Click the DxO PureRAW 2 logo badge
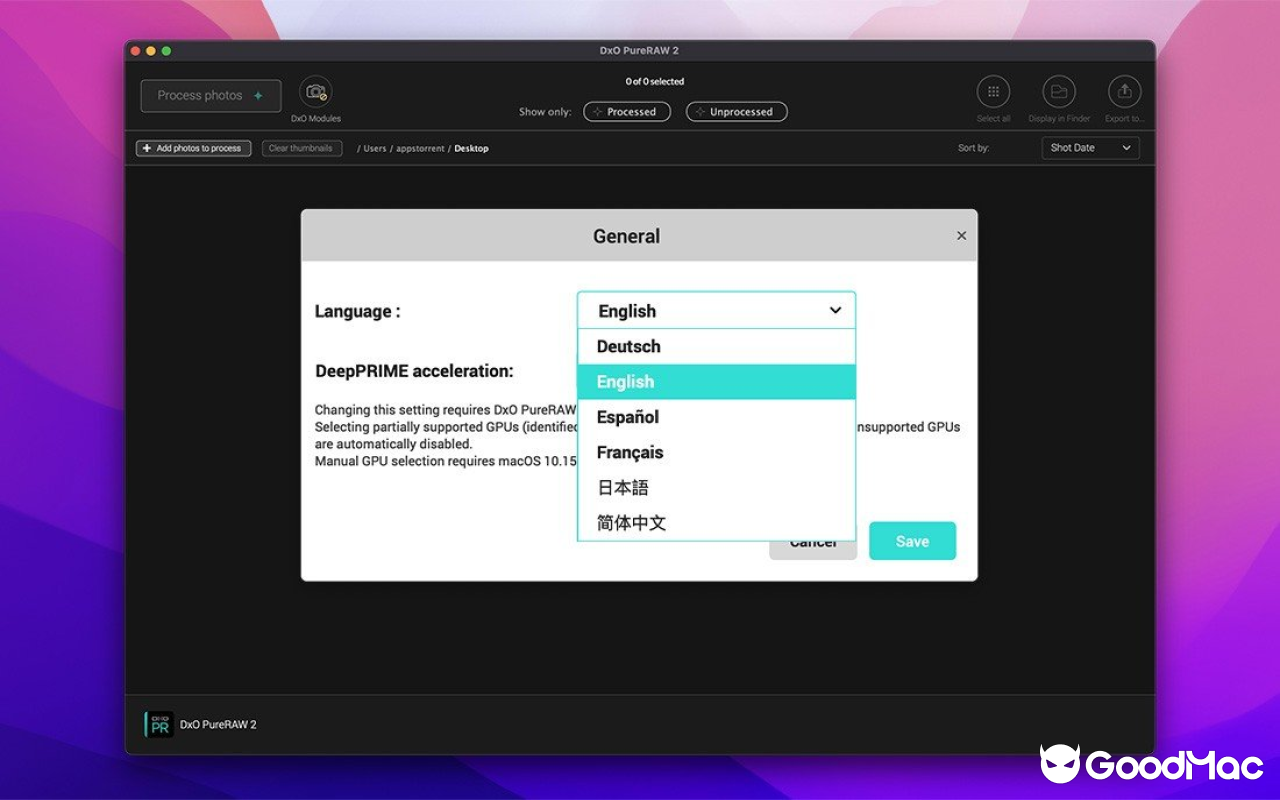Screen dimensions: 1280x800 (160, 724)
